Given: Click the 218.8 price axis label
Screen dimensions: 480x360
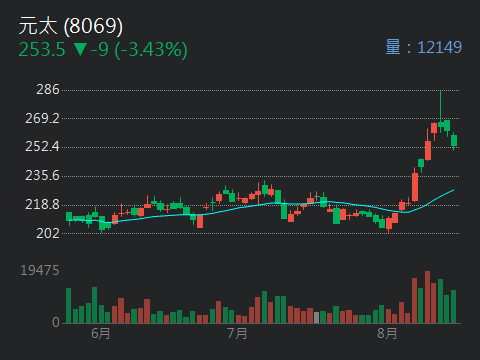Looking at the screenshot, I should tap(42, 204).
